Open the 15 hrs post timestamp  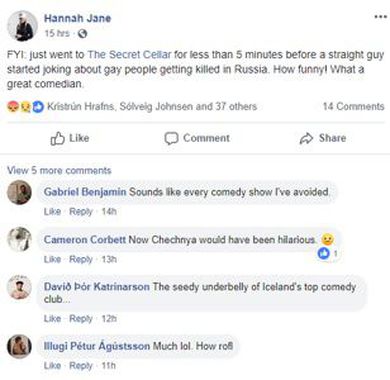[x=57, y=34]
